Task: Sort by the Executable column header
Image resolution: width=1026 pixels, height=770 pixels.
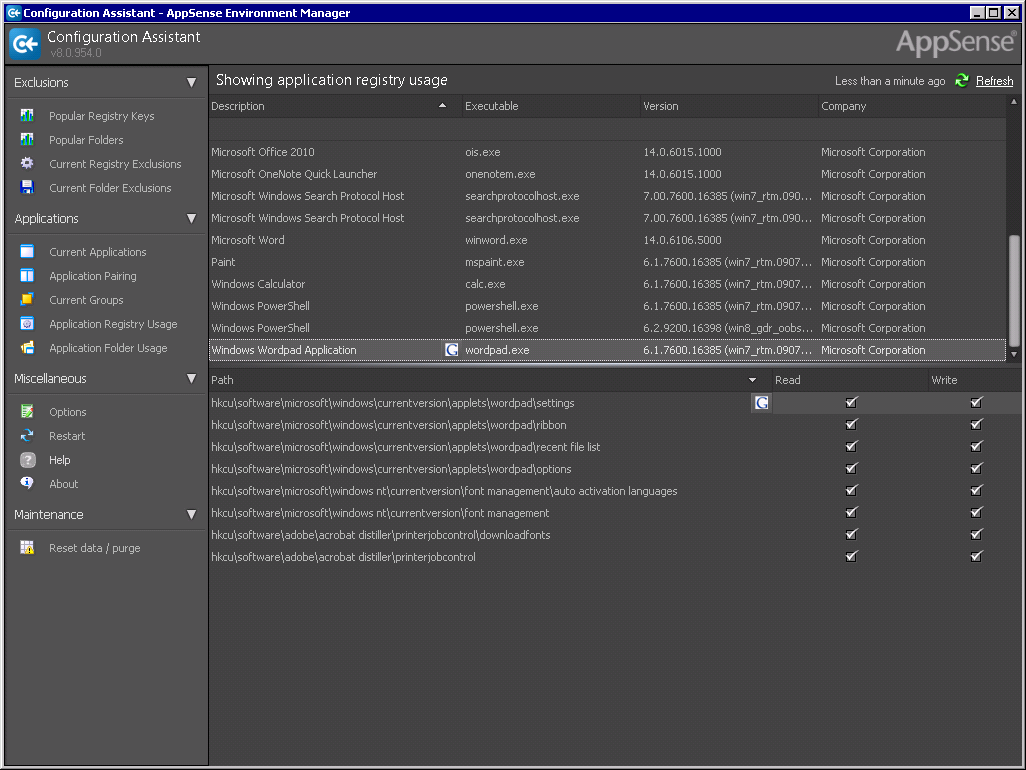Action: click(552, 106)
